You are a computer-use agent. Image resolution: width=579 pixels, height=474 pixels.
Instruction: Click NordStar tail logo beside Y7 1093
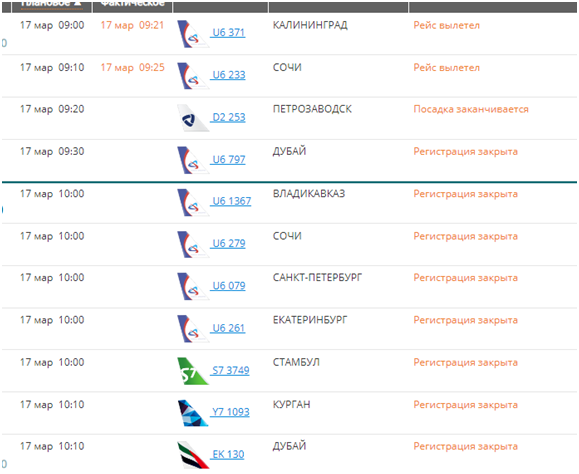193,413
